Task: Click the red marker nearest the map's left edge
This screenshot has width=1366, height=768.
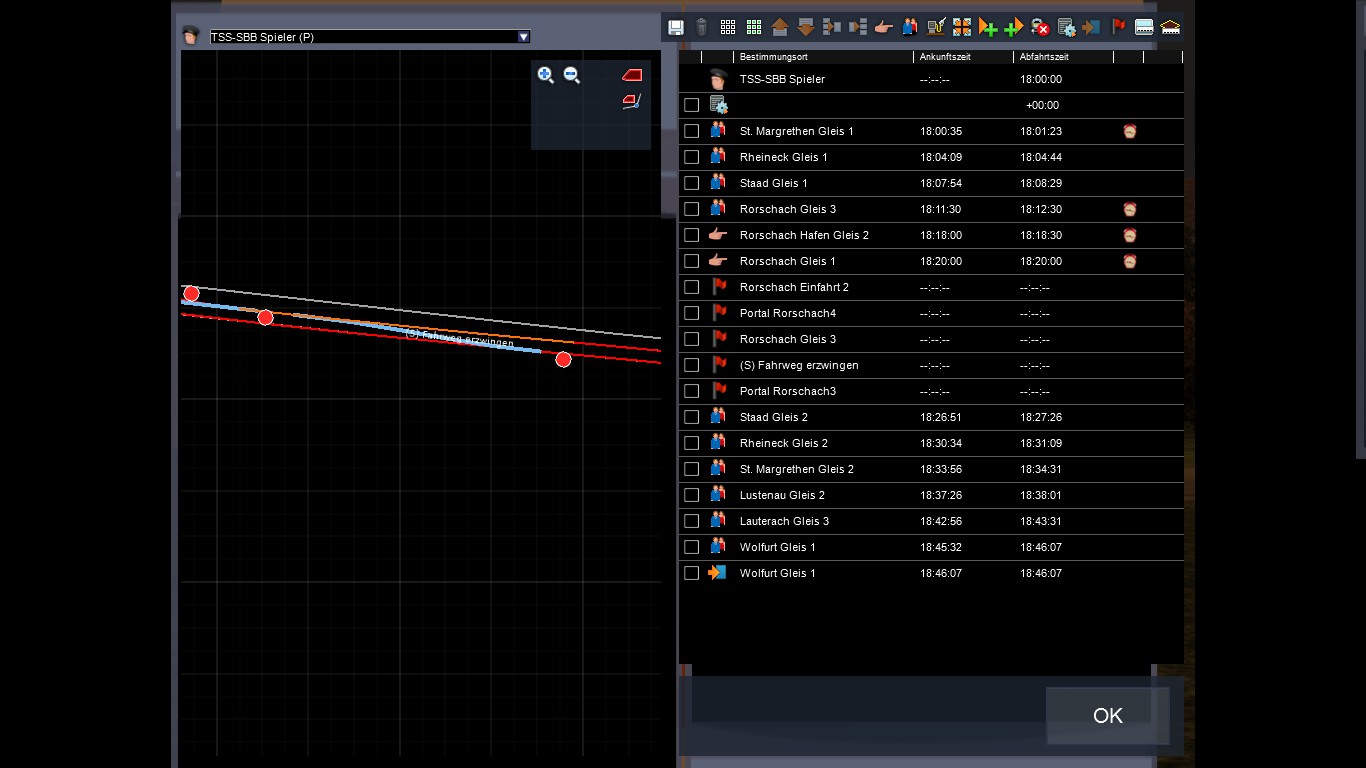Action: click(x=191, y=293)
